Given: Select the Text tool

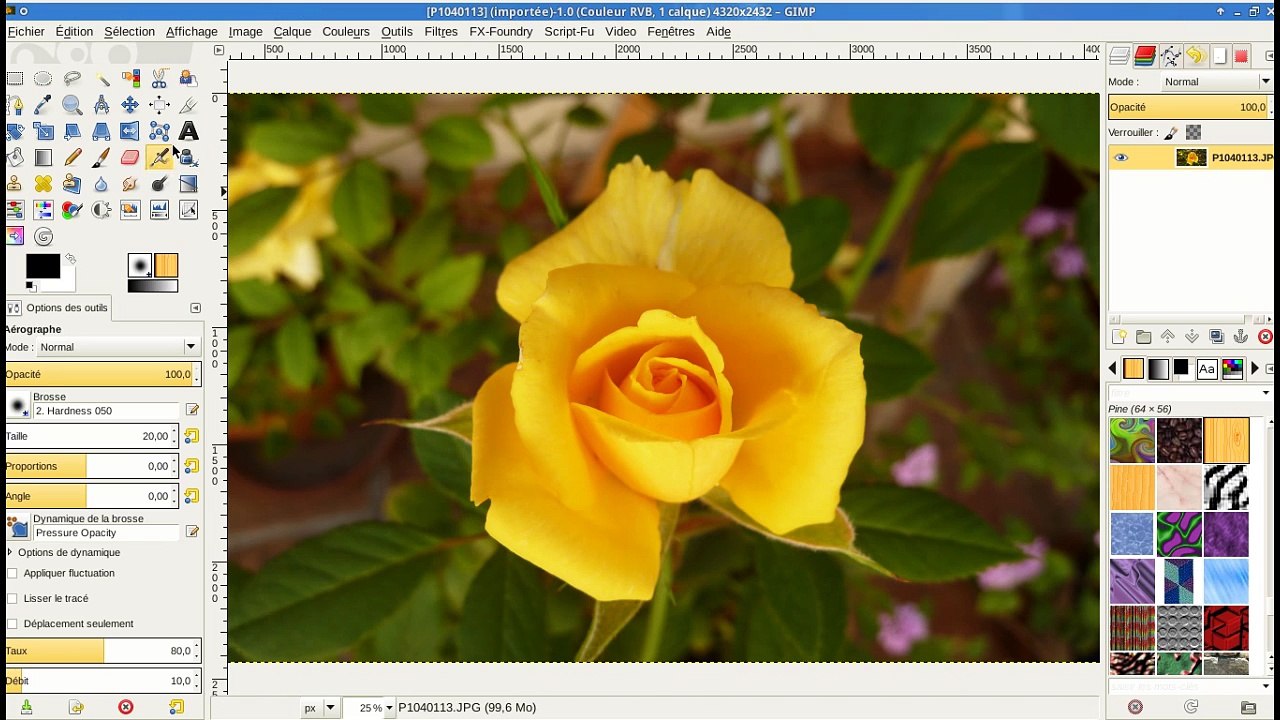Looking at the screenshot, I should pyautogui.click(x=188, y=131).
